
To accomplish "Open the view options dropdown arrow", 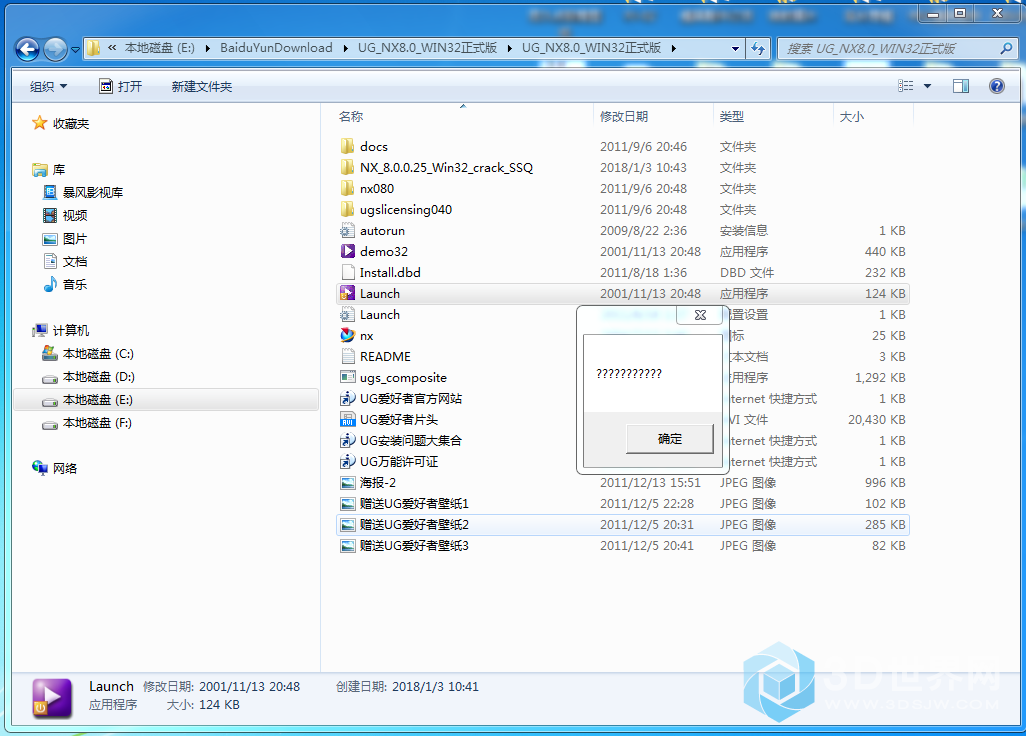I will tap(927, 86).
